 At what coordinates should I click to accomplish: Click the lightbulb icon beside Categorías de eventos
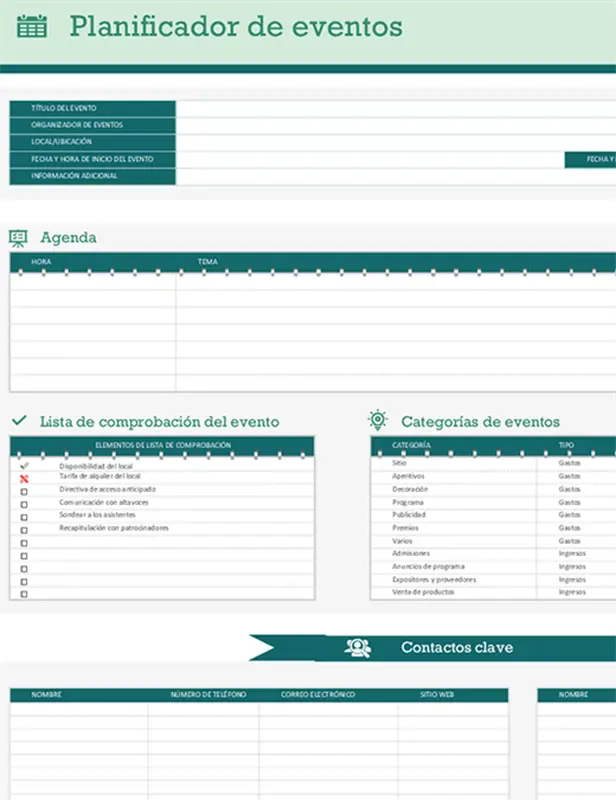click(378, 421)
